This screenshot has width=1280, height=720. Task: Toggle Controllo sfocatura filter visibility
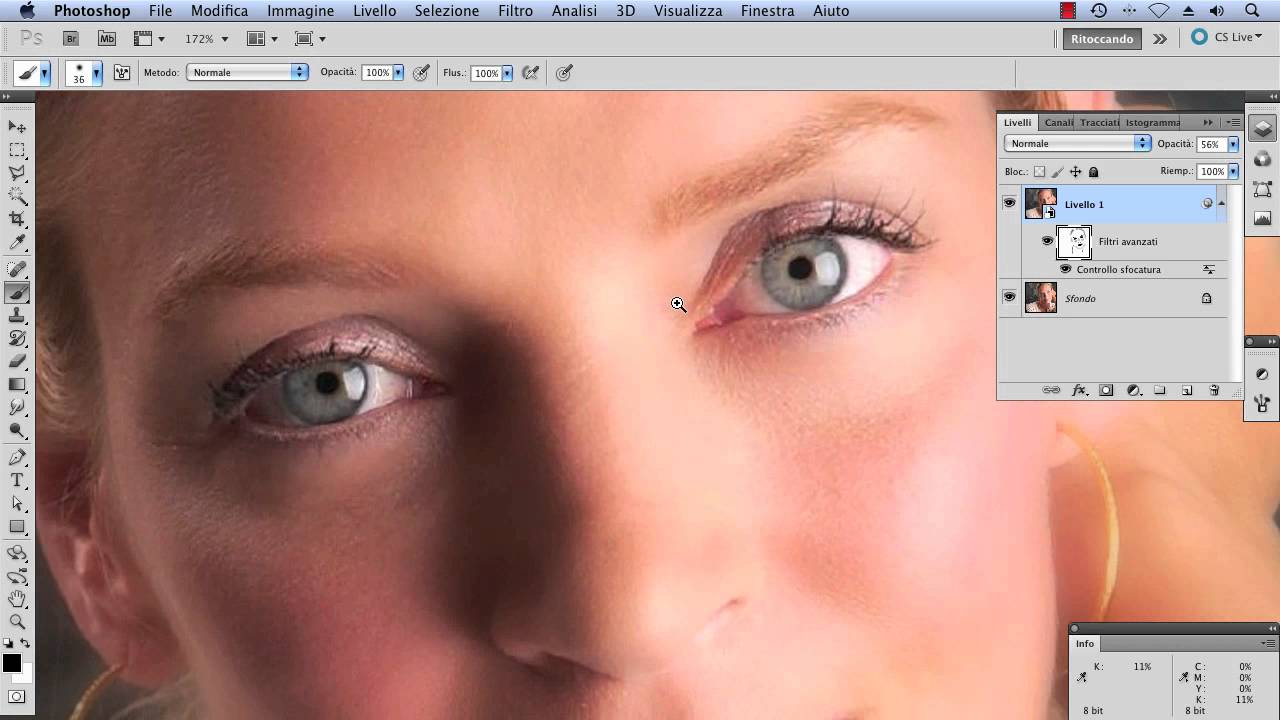click(1065, 269)
